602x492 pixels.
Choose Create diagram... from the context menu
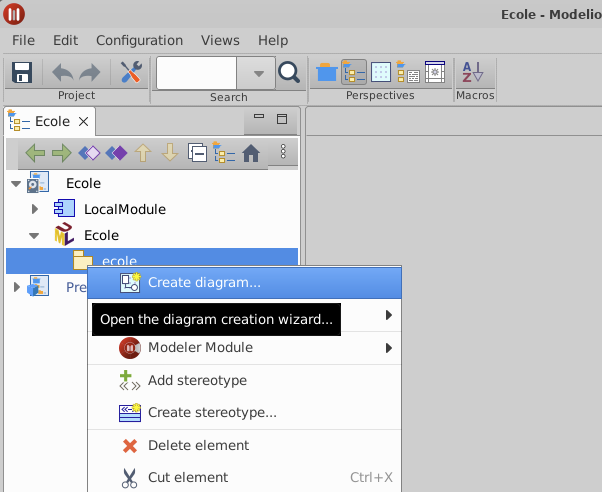245,283
